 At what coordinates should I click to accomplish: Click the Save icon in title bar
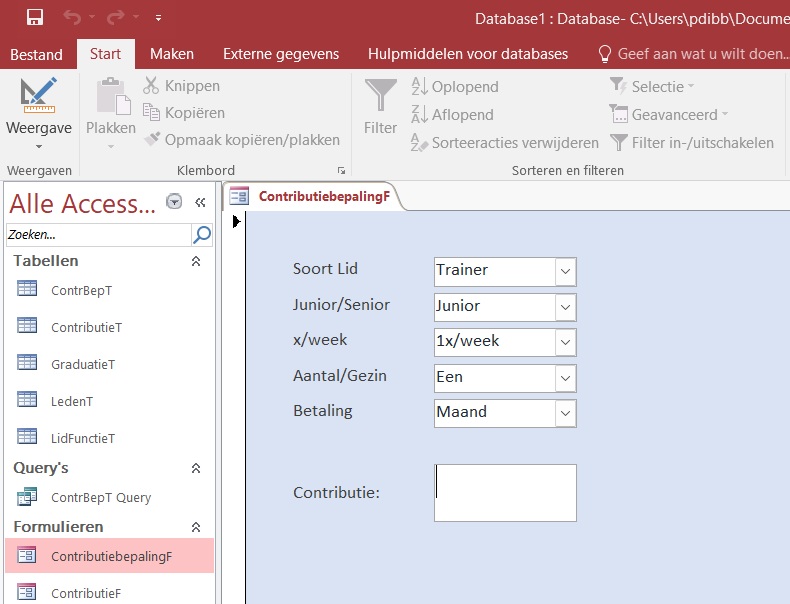[35, 18]
